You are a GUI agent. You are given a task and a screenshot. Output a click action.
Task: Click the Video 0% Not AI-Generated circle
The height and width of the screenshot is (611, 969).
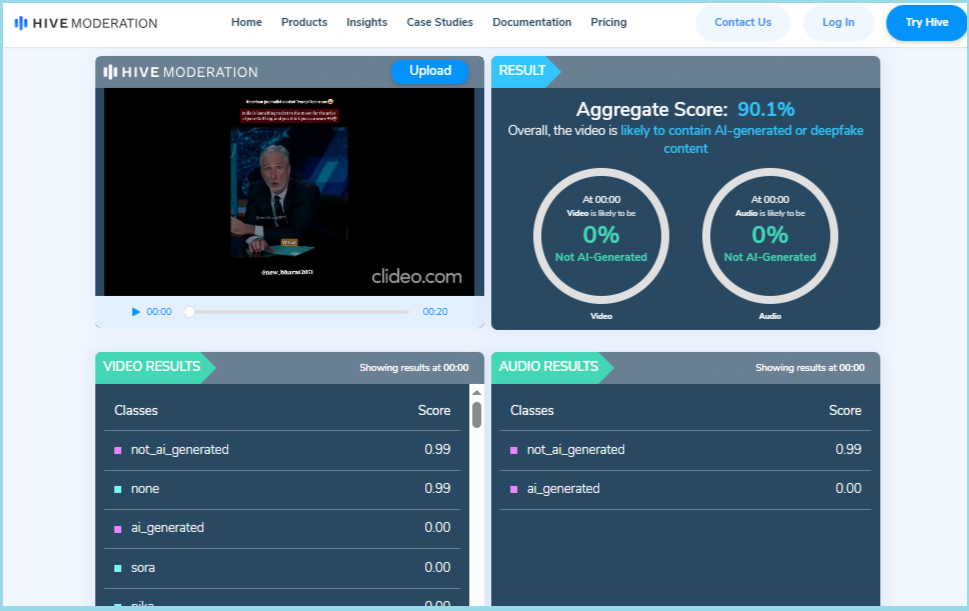pos(601,236)
